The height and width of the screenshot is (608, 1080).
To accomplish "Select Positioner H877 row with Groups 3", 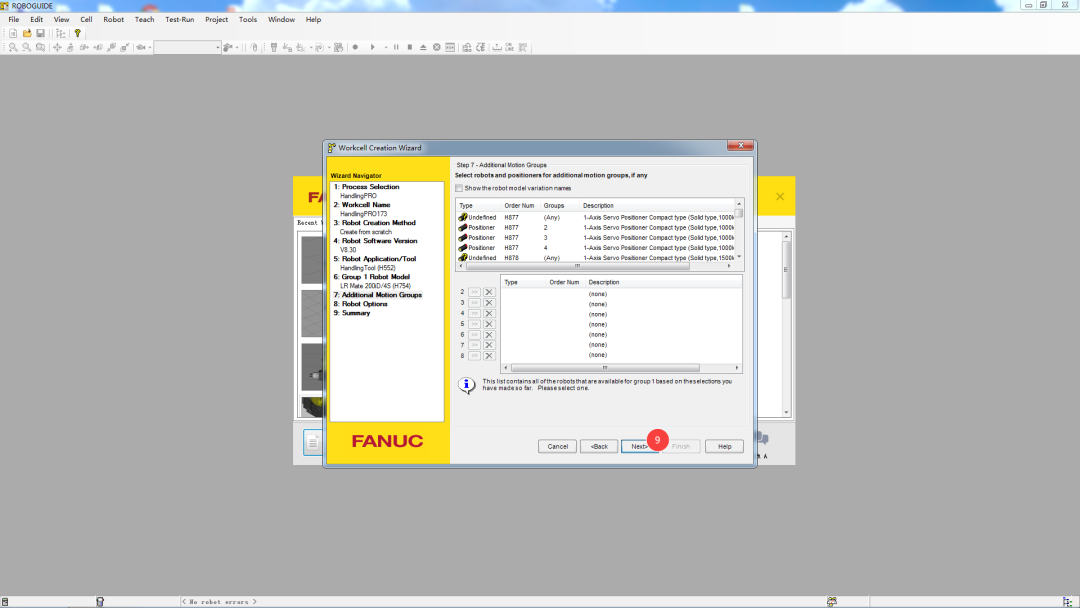I will [x=596, y=238].
